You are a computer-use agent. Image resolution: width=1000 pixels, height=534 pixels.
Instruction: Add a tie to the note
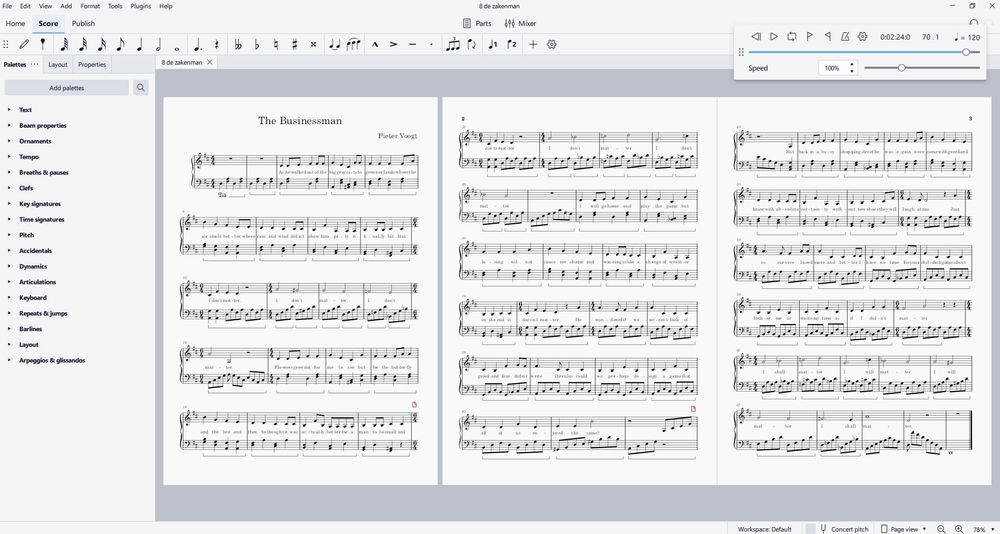(334, 45)
